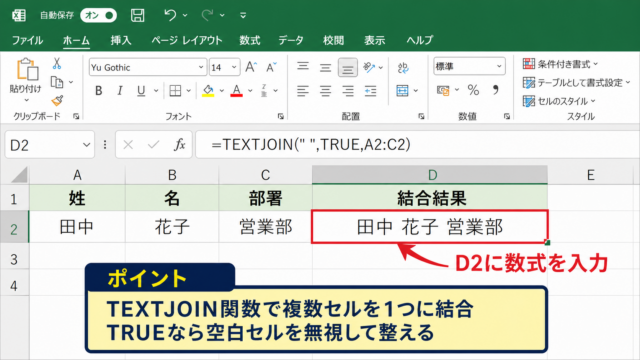Open the clipboard group dialog launcher
Image resolution: width=640 pixels, height=360 pixels.
76,116
